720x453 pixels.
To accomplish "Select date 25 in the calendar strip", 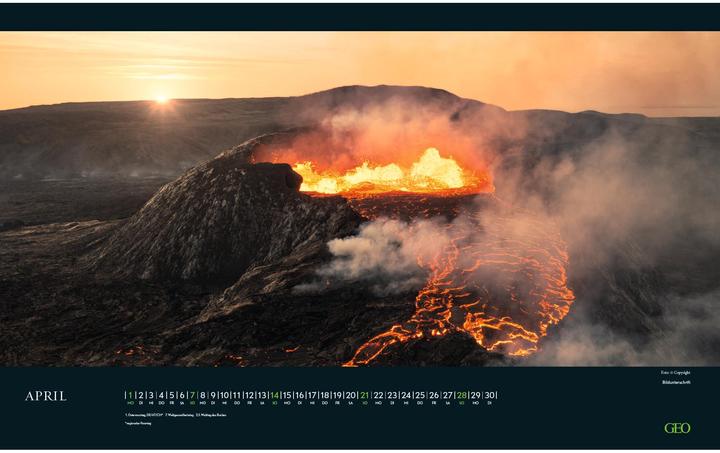I will 420,395.
